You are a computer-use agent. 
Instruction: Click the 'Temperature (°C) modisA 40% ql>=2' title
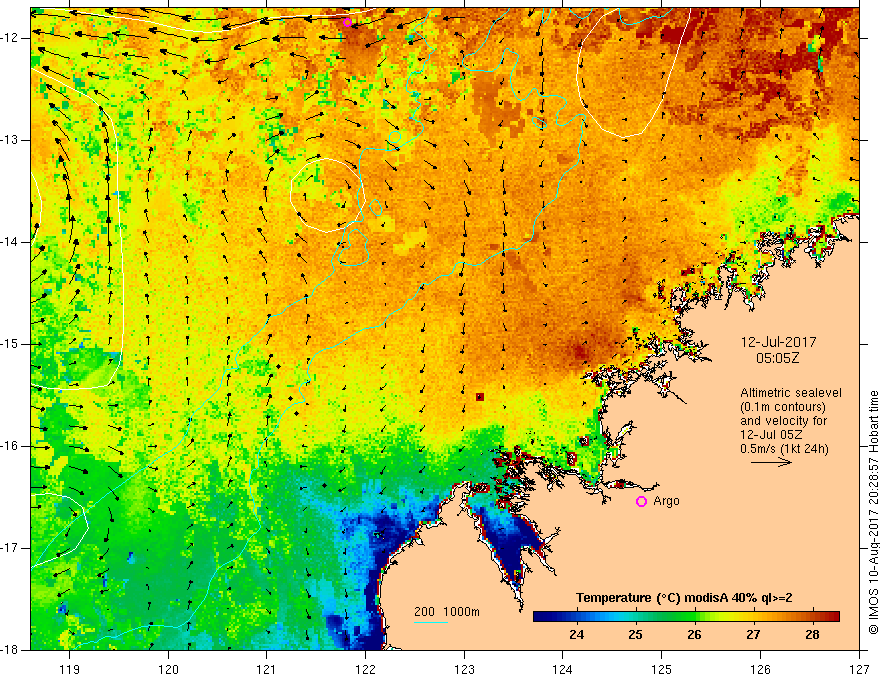pyautogui.click(x=684, y=598)
